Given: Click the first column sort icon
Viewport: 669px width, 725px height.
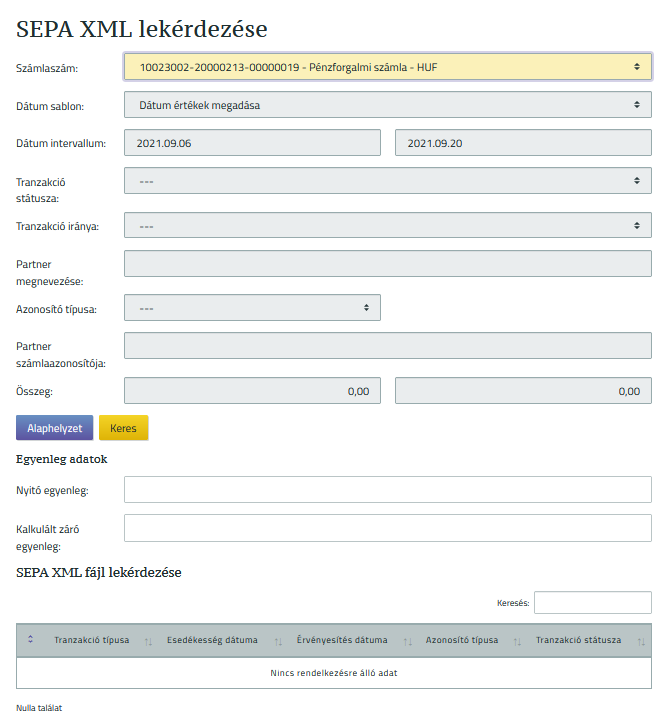Looking at the screenshot, I should (x=30, y=640).
